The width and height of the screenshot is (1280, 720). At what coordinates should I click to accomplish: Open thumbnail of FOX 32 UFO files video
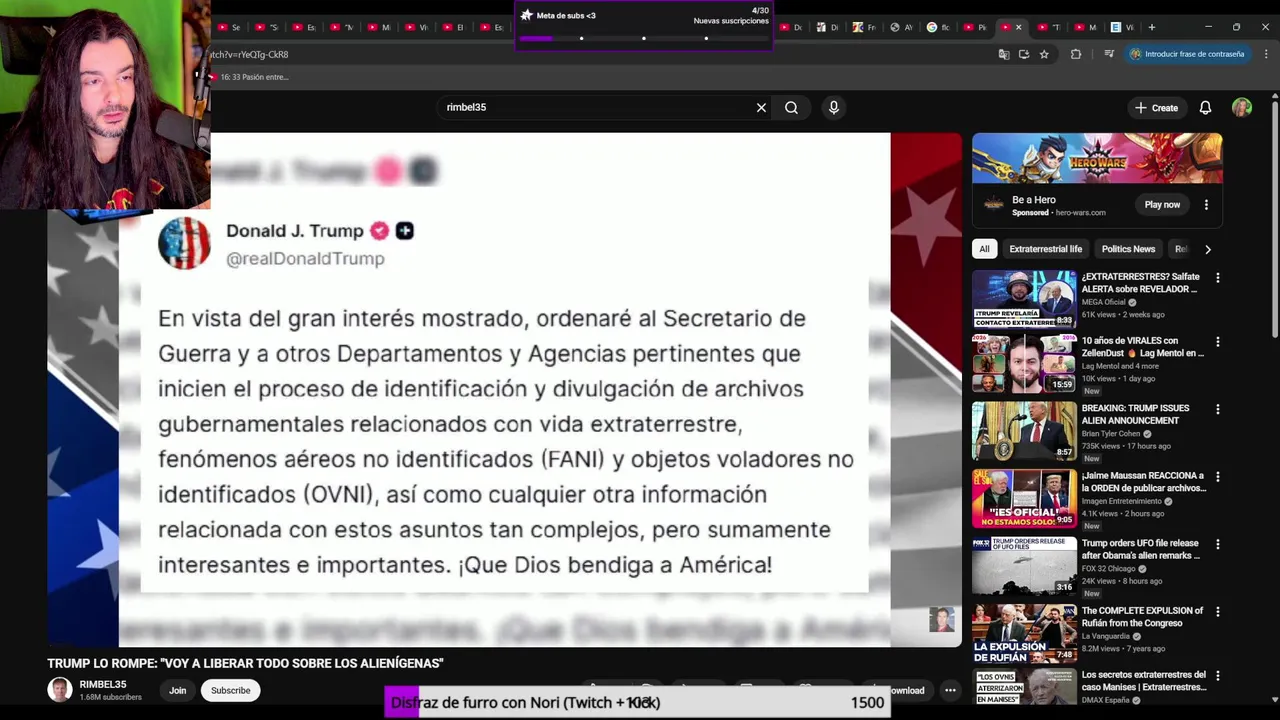point(1024,566)
